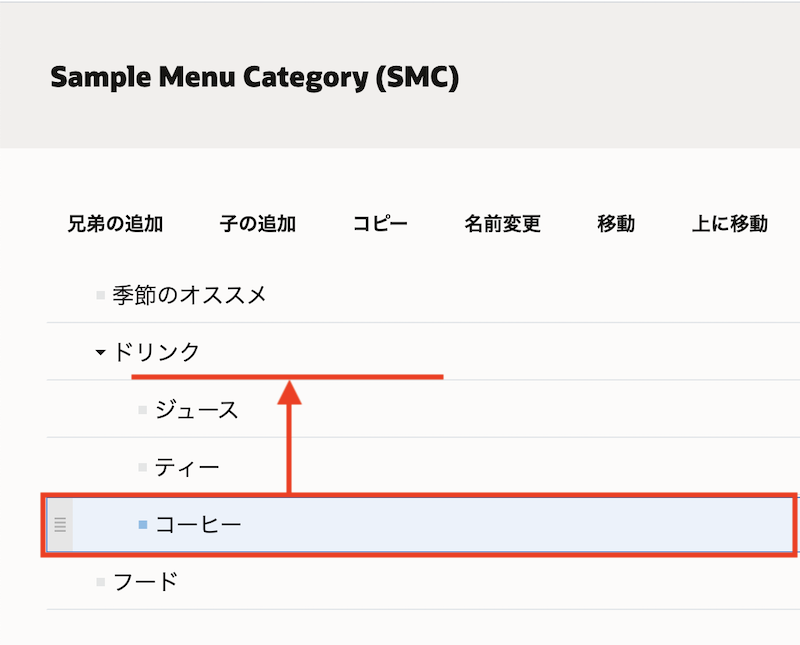Screen dimensions: 800x645
Task: Click the blue bullet icon beside コーヒー
Action: coord(143,524)
